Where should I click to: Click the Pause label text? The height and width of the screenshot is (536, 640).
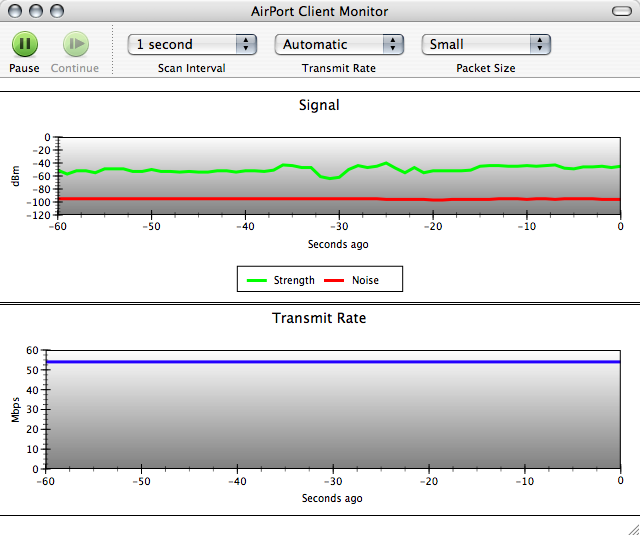tap(24, 68)
